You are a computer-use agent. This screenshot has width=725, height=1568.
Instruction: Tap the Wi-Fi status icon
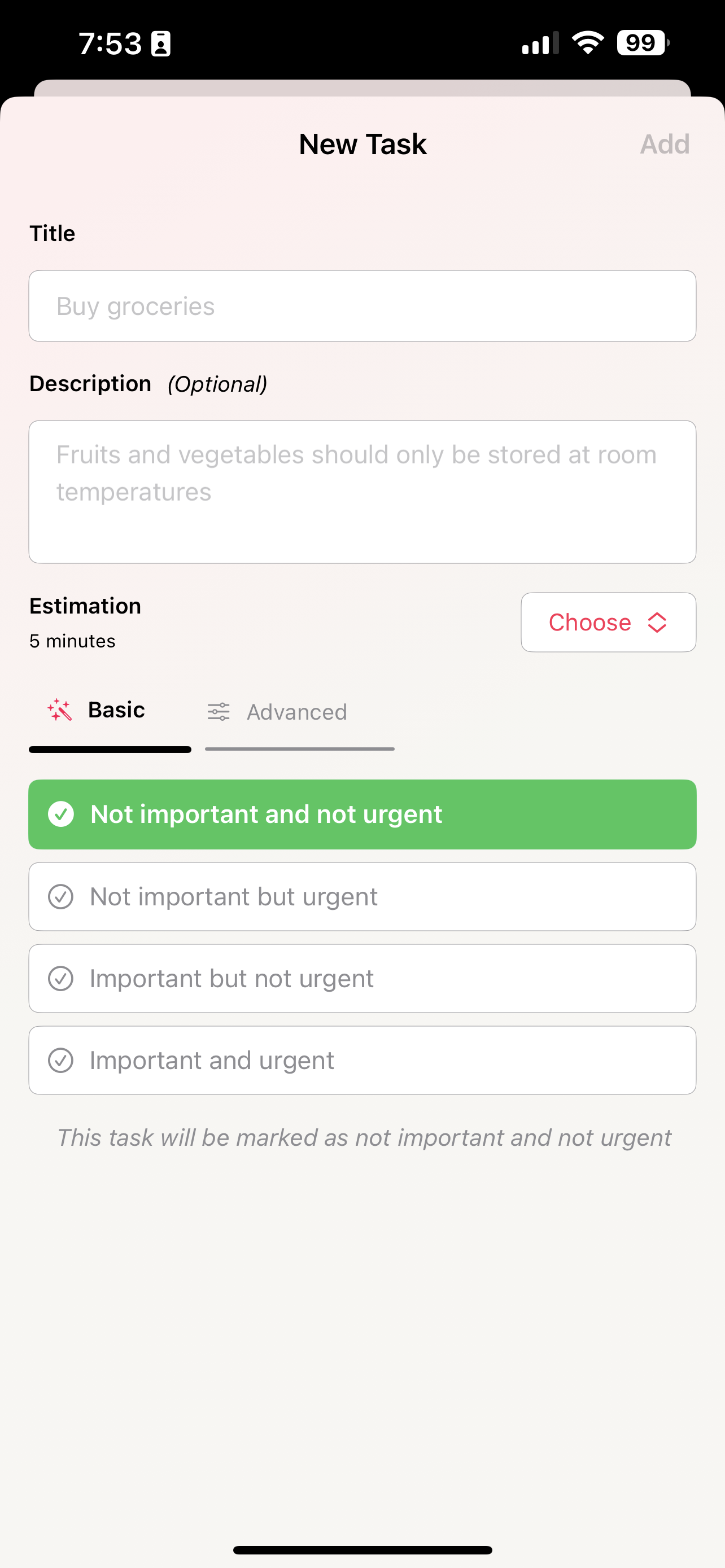(x=587, y=42)
